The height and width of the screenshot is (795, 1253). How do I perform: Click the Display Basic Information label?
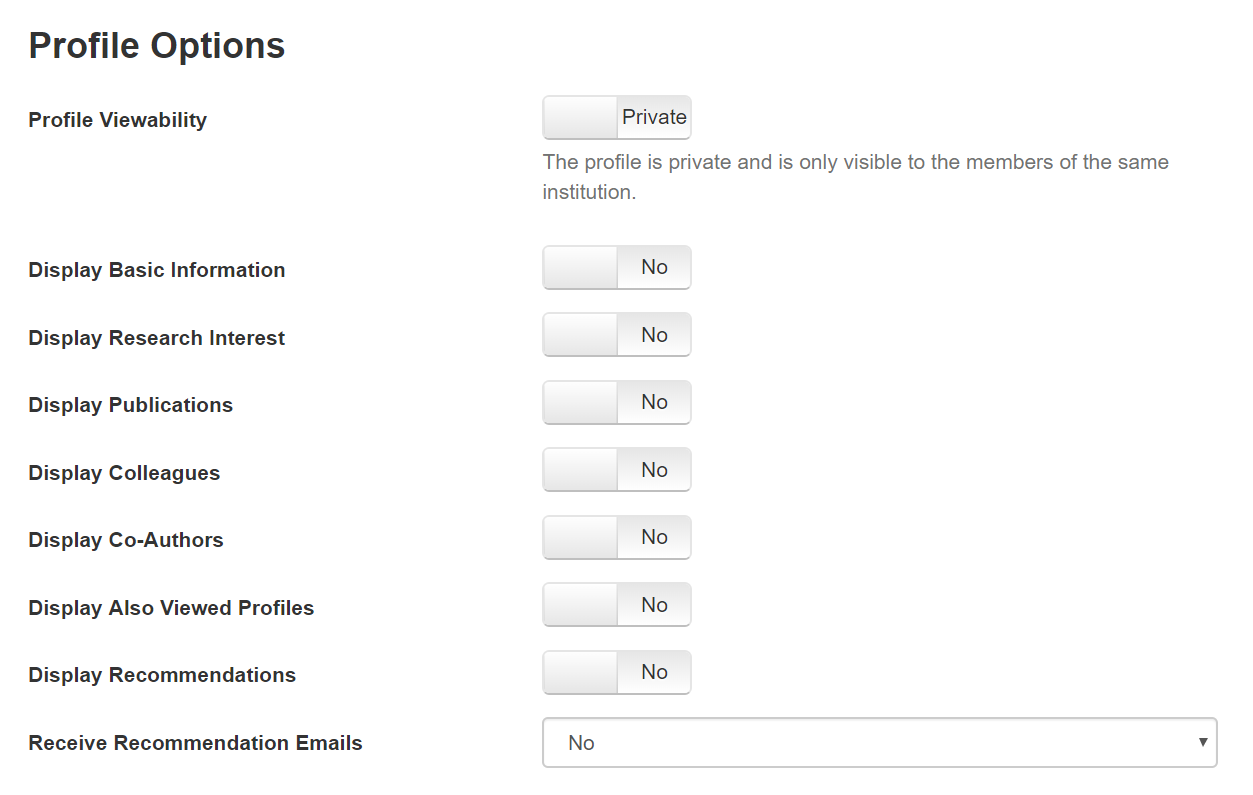coord(157,270)
